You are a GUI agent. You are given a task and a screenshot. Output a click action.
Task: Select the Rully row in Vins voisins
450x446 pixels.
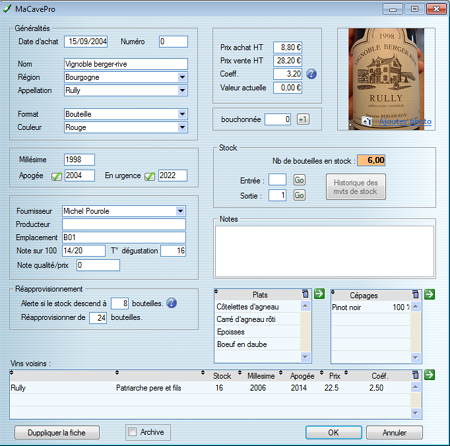tap(210, 388)
